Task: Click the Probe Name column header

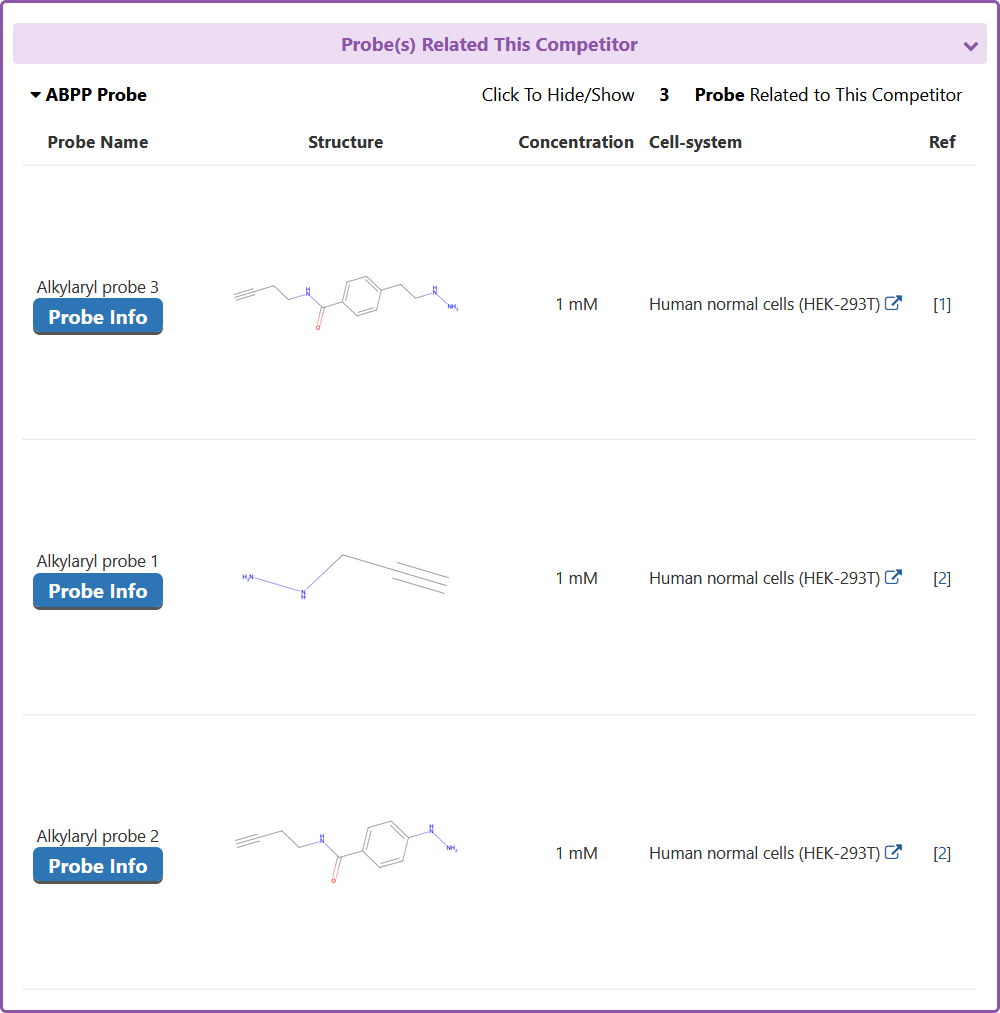Action: tap(98, 142)
